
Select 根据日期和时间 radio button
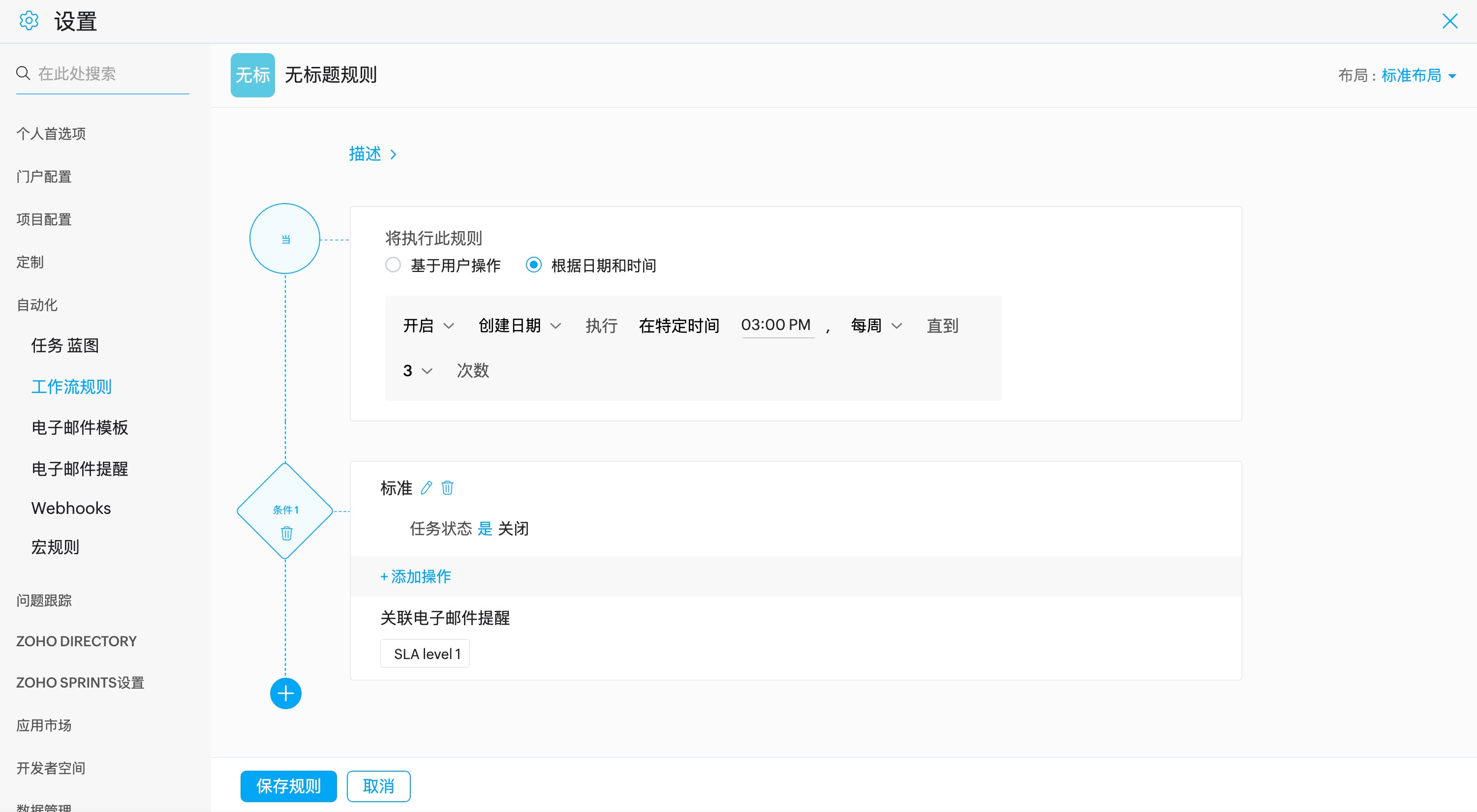pyautogui.click(x=533, y=265)
